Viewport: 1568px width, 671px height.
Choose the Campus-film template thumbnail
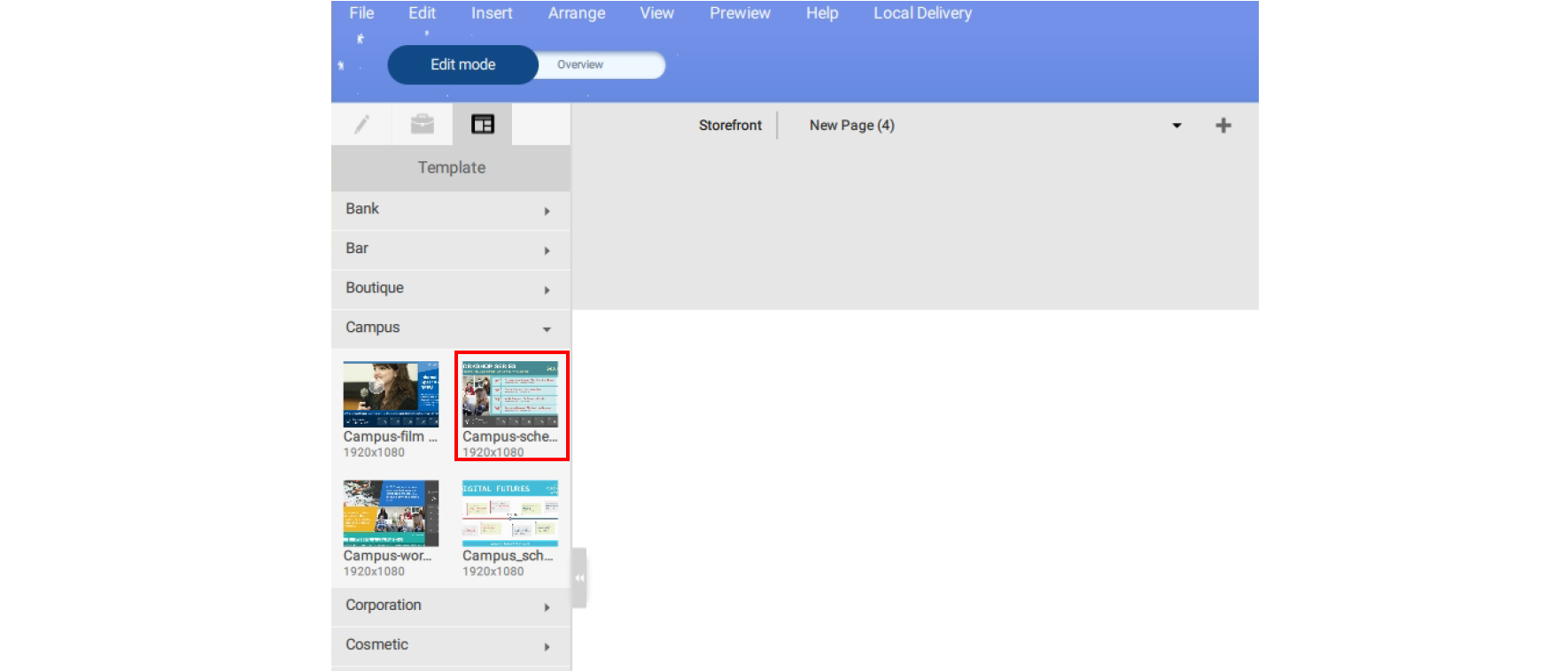click(391, 395)
